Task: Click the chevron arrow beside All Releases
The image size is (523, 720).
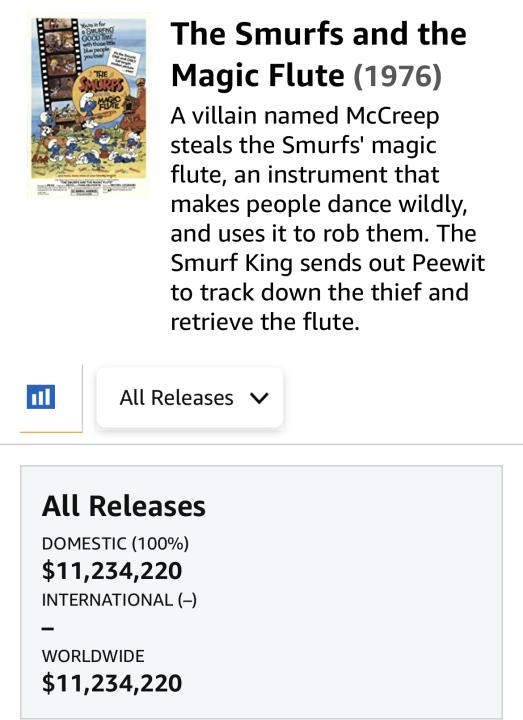Action: tap(259, 398)
